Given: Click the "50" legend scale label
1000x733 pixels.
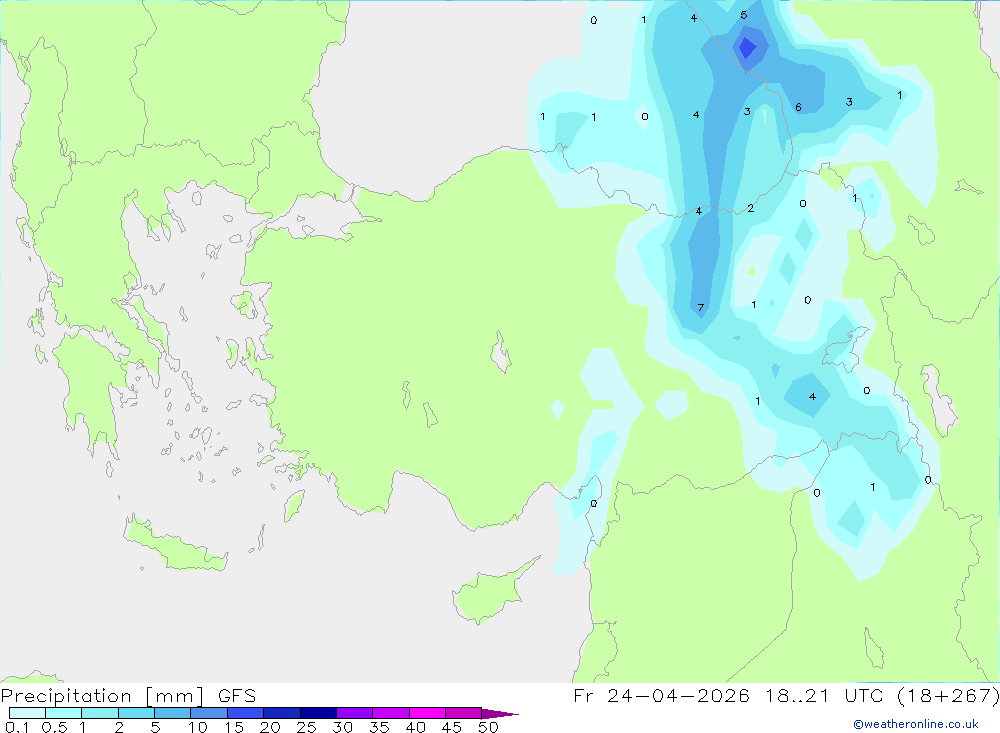Looking at the screenshot, I should click(488, 727).
